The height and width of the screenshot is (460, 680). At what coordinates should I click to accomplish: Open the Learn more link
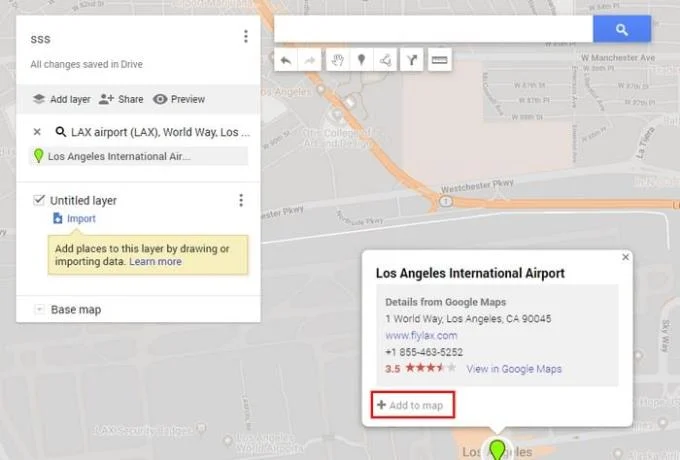(155, 262)
